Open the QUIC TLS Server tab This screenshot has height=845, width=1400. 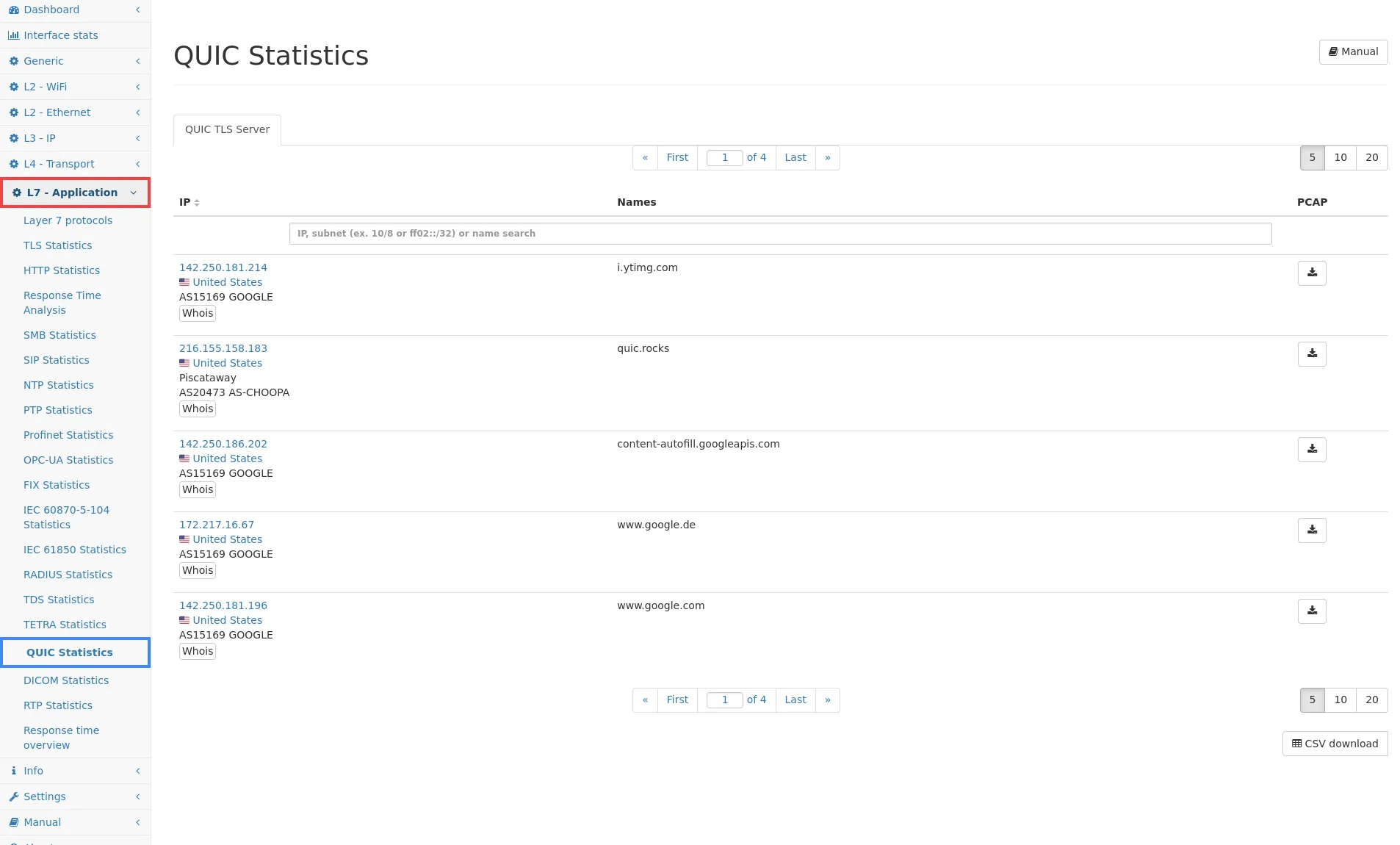click(x=227, y=130)
